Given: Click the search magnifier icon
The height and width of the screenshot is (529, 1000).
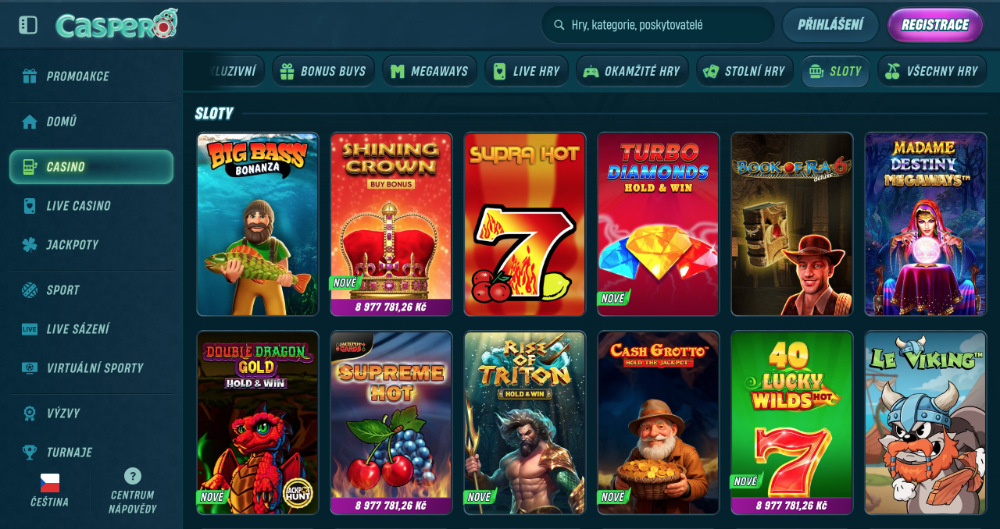Looking at the screenshot, I should (x=559, y=25).
